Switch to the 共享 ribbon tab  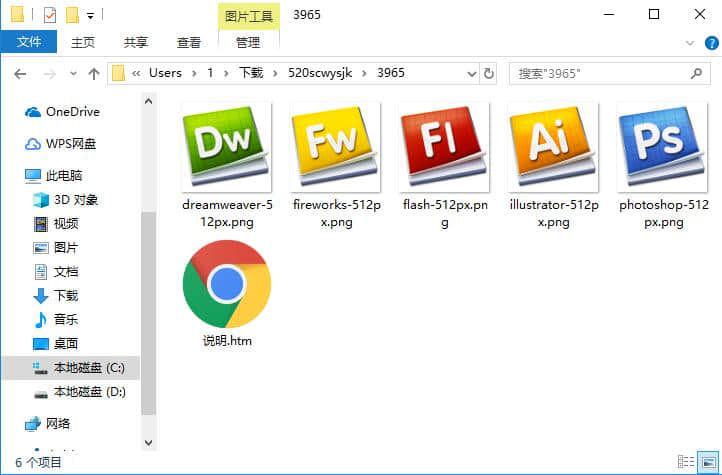136,42
